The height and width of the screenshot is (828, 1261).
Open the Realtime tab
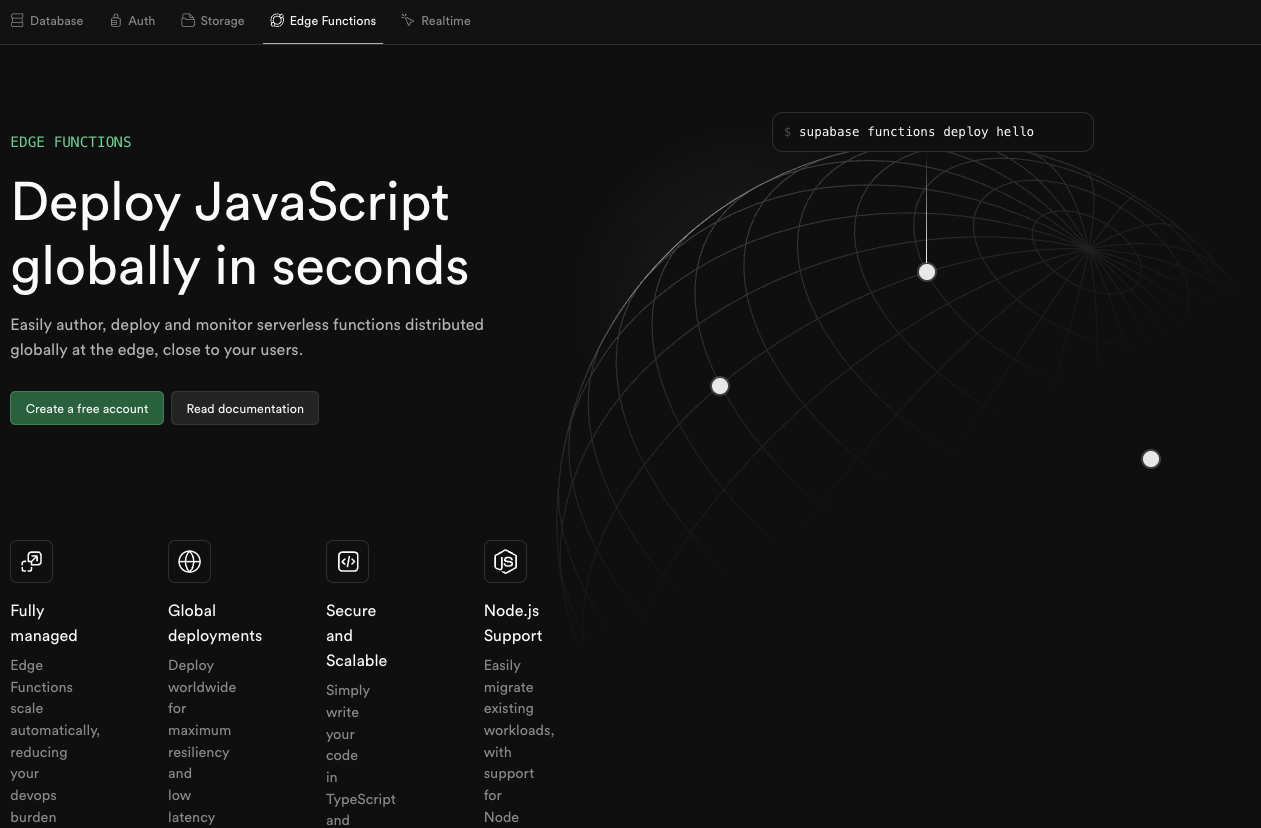click(x=436, y=21)
